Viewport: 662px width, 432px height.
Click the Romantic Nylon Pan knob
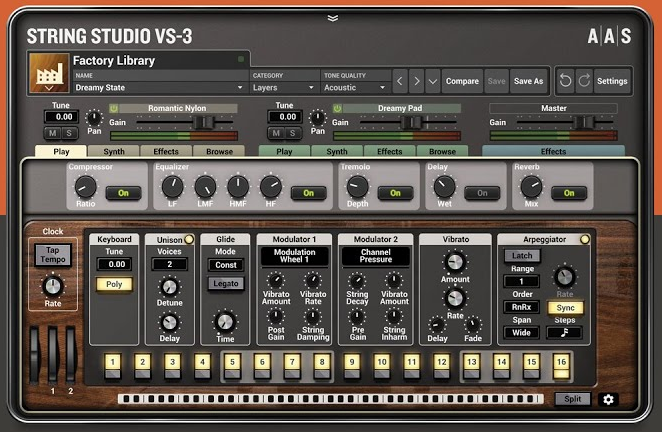click(94, 118)
